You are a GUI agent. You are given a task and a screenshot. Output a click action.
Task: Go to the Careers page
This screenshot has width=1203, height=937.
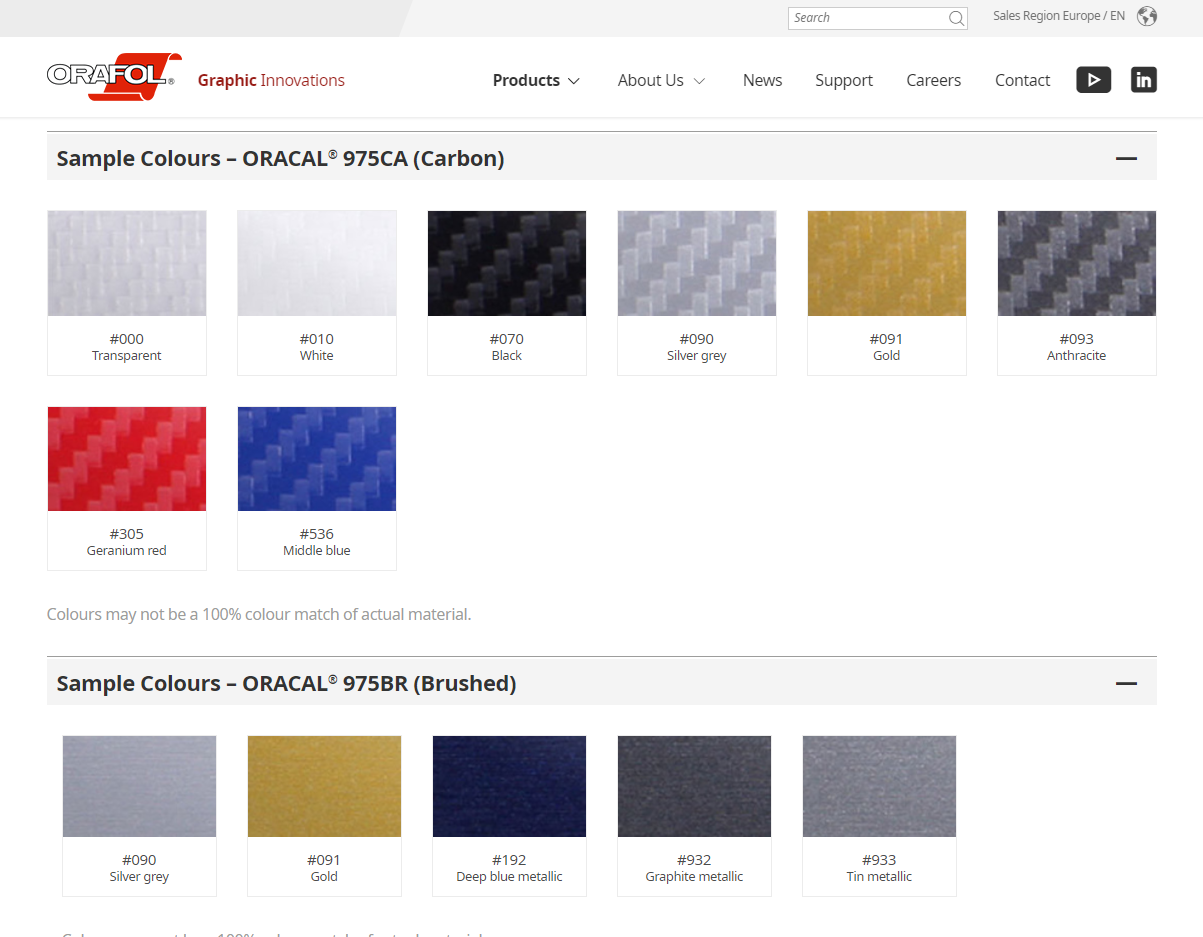tap(934, 80)
